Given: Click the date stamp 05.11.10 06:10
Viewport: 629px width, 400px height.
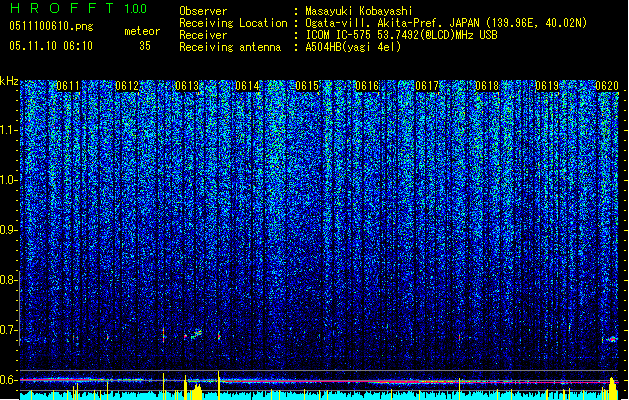Looking at the screenshot, I should pos(51,46).
